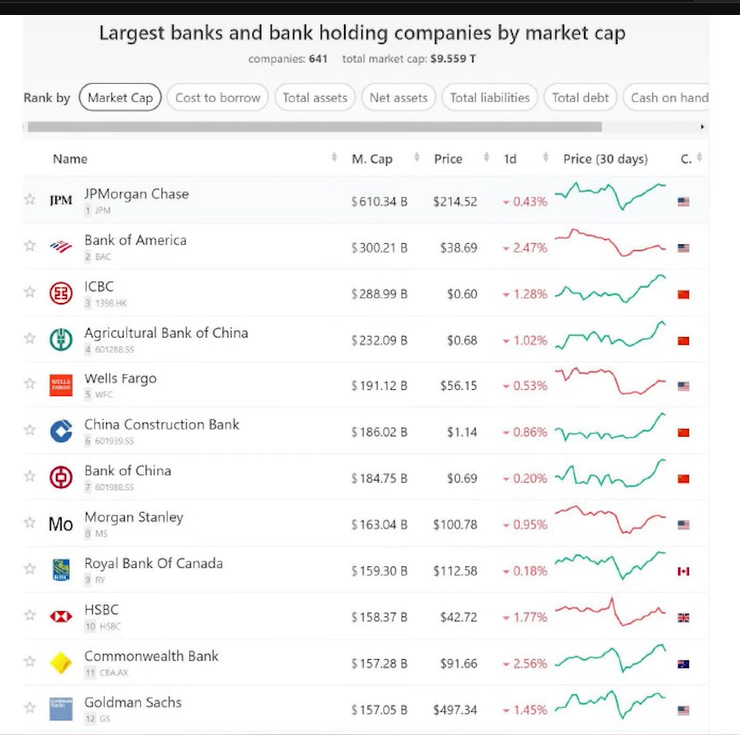Screen dimensions: 740x754
Task: Click the $497.34 price value
Action: 455,710
